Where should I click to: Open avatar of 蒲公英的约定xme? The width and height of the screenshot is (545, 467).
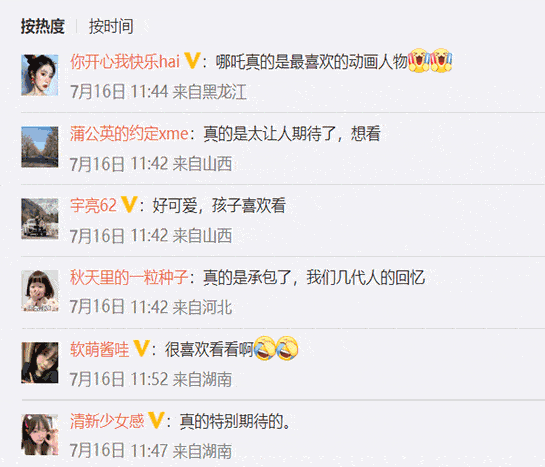pos(40,147)
